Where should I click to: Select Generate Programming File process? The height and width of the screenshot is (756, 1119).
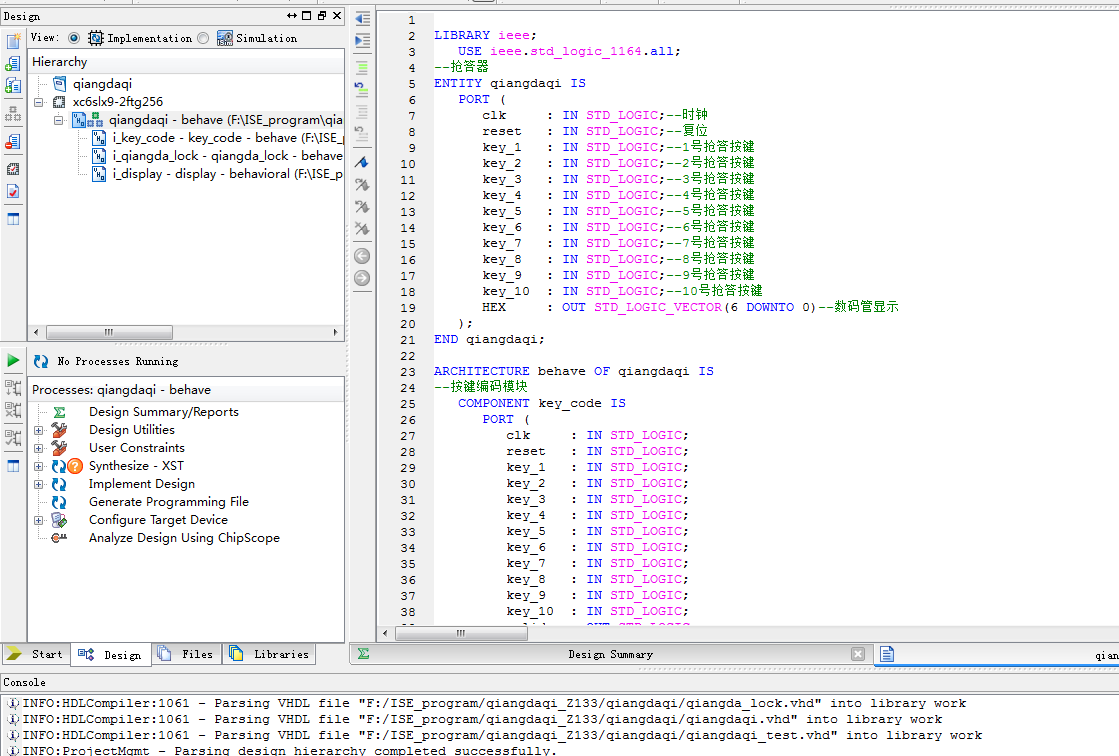pos(168,502)
